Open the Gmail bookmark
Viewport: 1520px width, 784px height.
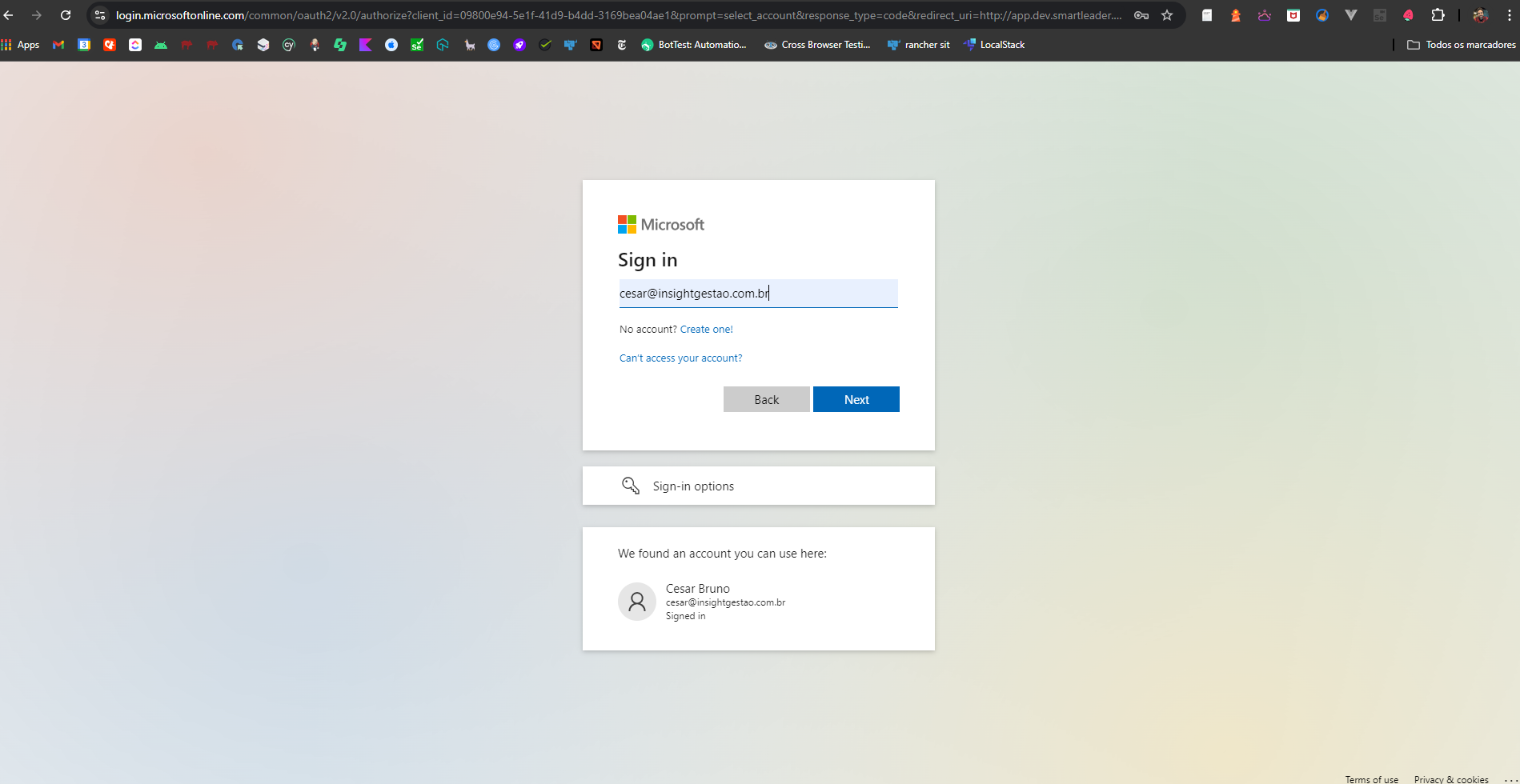coord(58,45)
